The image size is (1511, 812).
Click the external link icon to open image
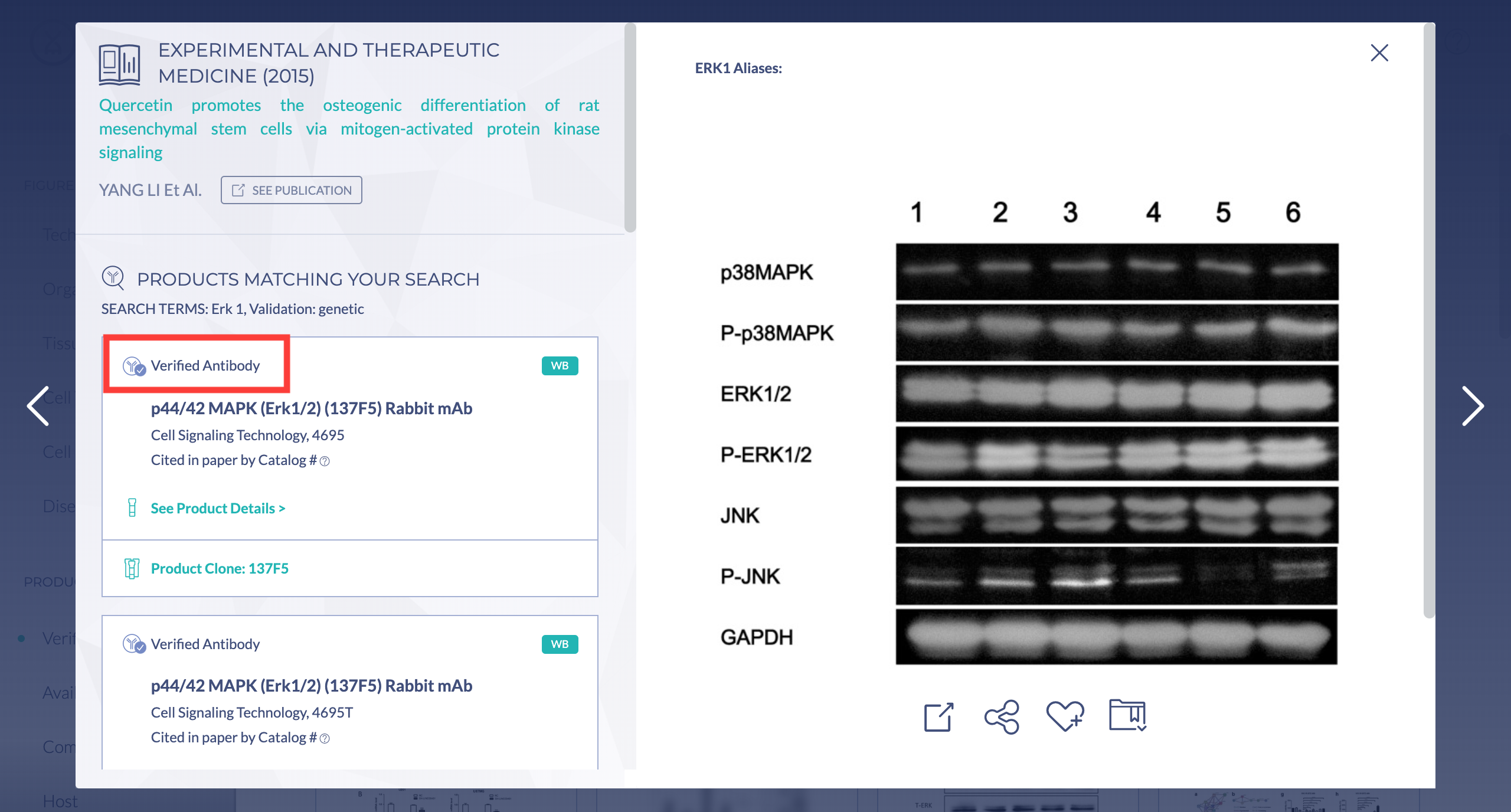coord(937,717)
